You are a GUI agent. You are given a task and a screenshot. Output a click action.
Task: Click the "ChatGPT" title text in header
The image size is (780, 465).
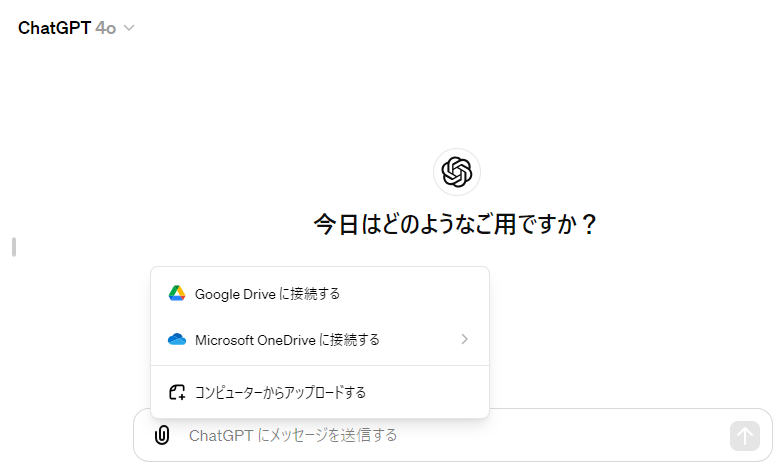(x=54, y=28)
